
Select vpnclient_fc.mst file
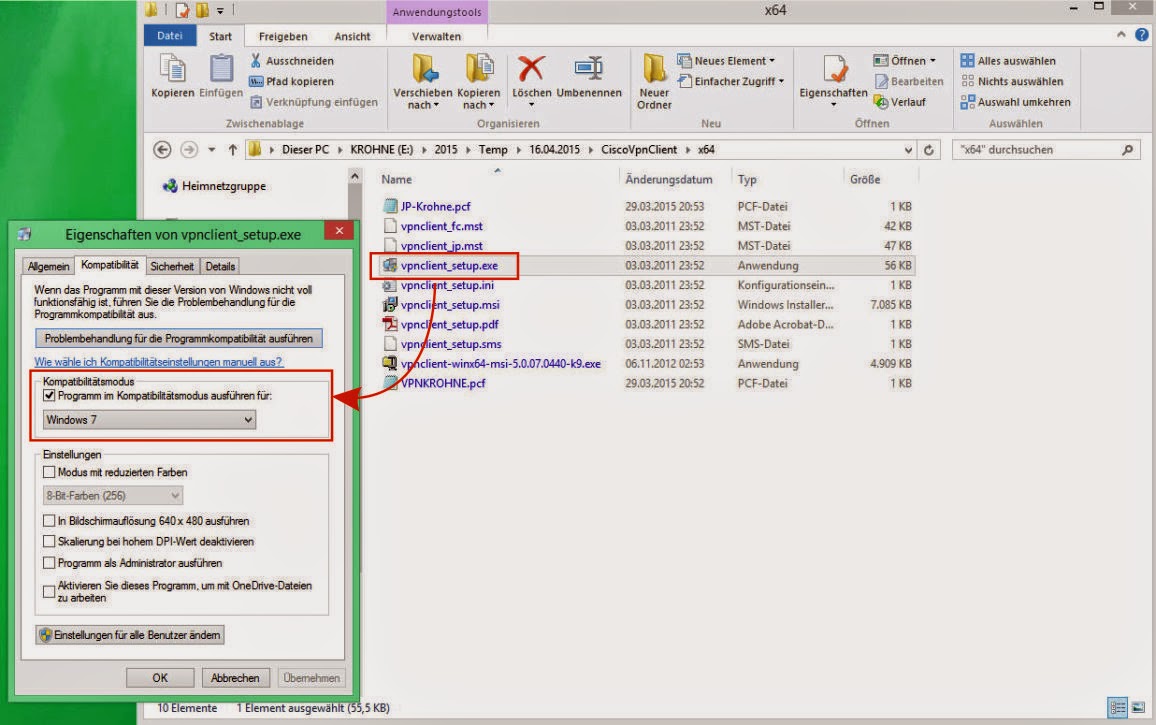pos(433,226)
